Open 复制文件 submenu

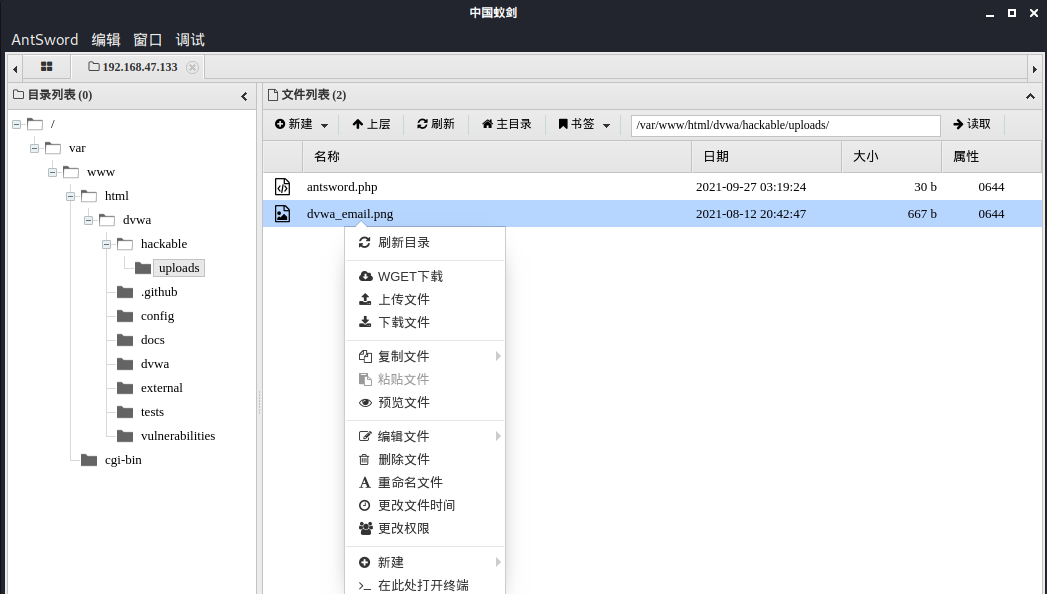point(425,356)
